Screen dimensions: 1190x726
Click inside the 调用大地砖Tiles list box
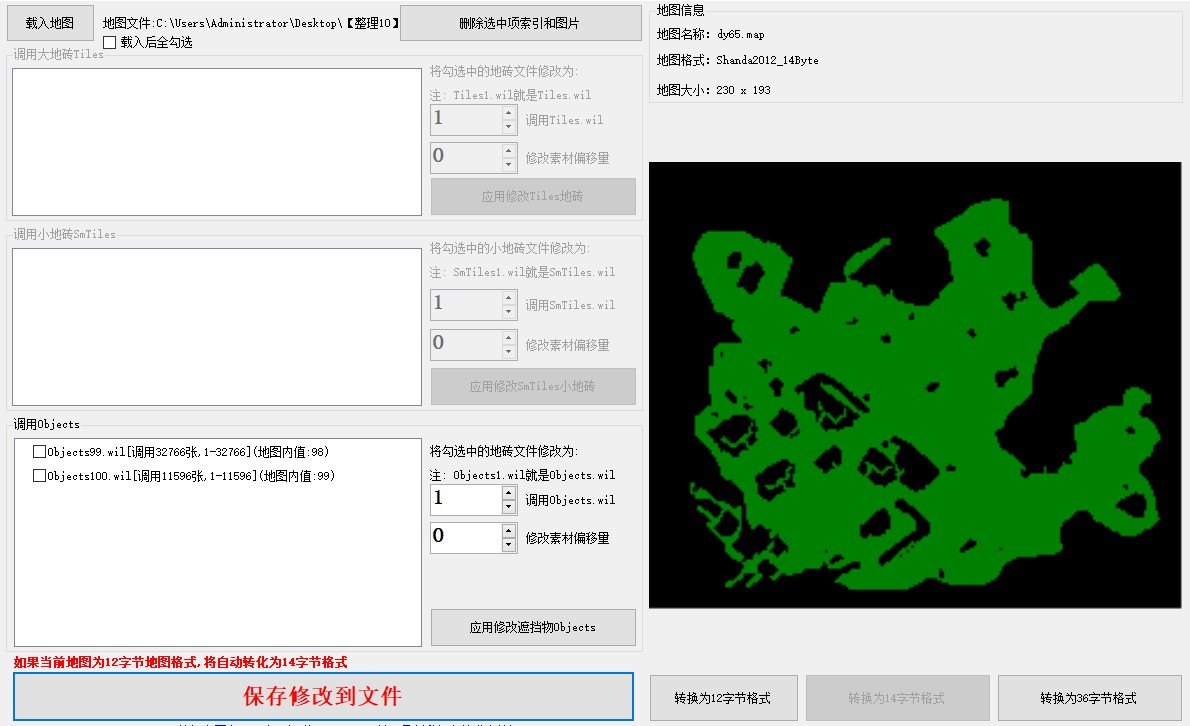216,142
